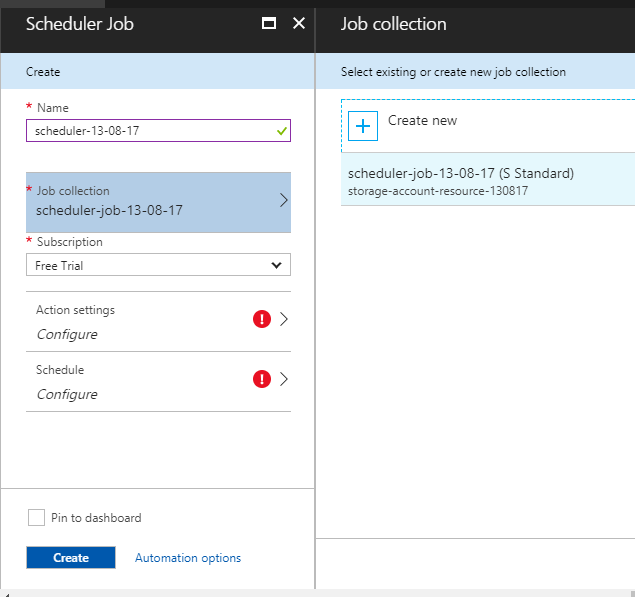Enable Pin to dashboard checkbox
This screenshot has height=597, width=635.
36,517
